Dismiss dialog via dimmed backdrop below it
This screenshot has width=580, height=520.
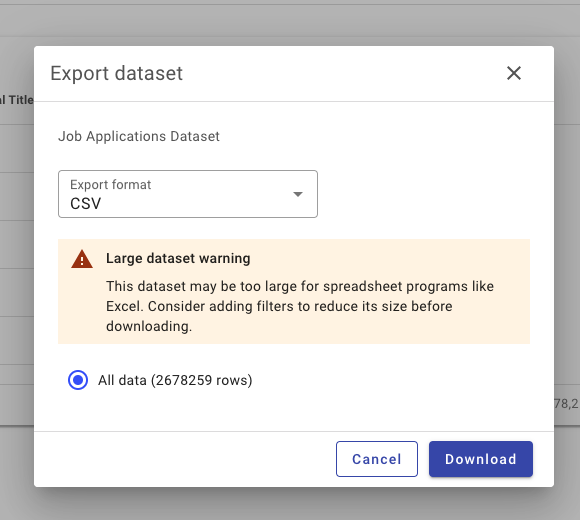point(290,505)
